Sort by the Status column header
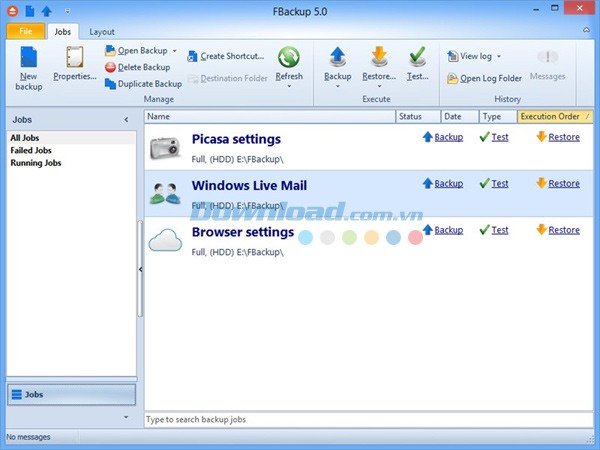This screenshot has width=600, height=450. point(418,117)
